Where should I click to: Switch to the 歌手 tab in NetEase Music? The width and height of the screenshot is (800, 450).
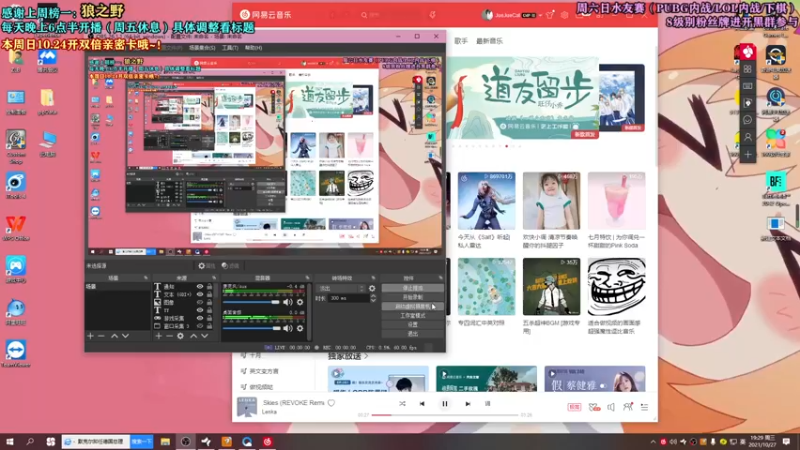coord(461,41)
